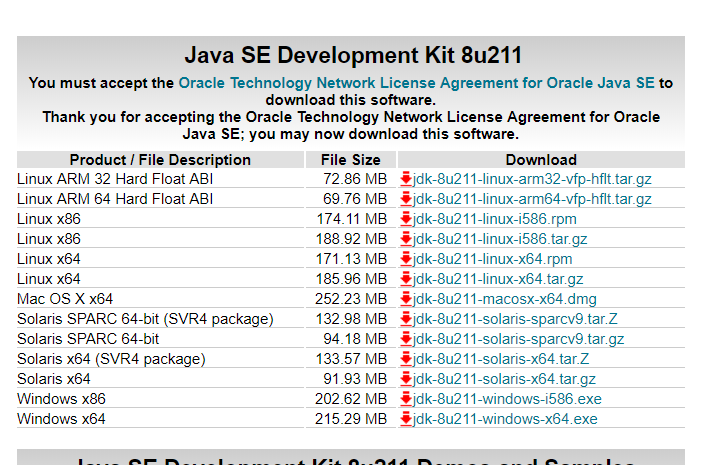Download jdk-8u211-linux-x64.rpm link
This screenshot has width=712, height=465.
pos(492,259)
